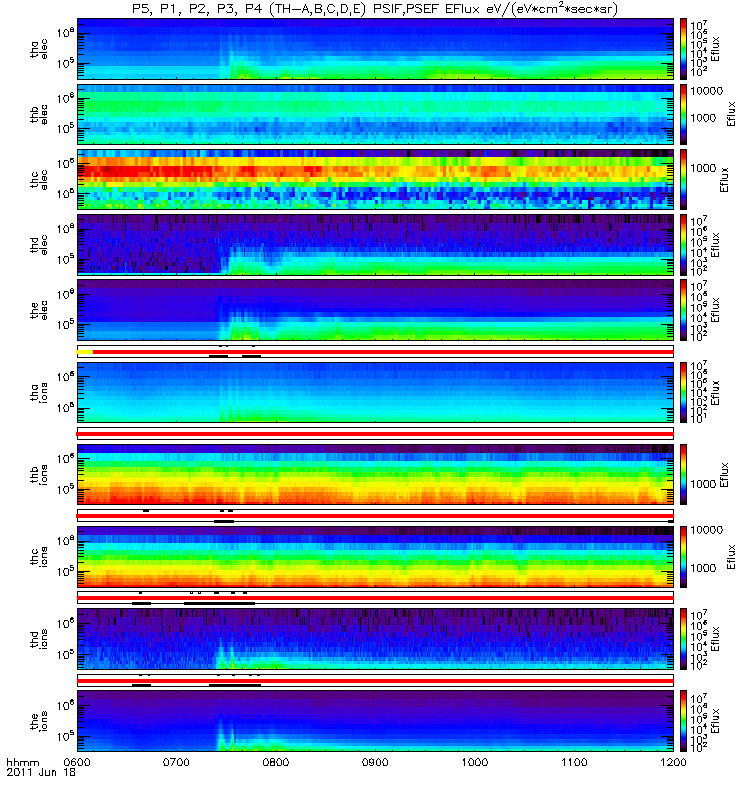Click the red quality bar above thd ions
750x800 pixels.
pyautogui.click(x=375, y=598)
